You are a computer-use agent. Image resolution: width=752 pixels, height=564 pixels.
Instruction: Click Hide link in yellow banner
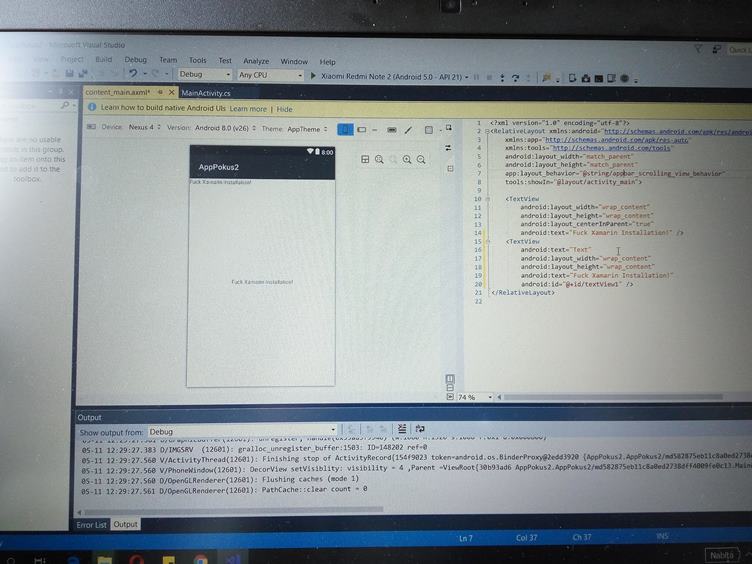click(x=284, y=109)
